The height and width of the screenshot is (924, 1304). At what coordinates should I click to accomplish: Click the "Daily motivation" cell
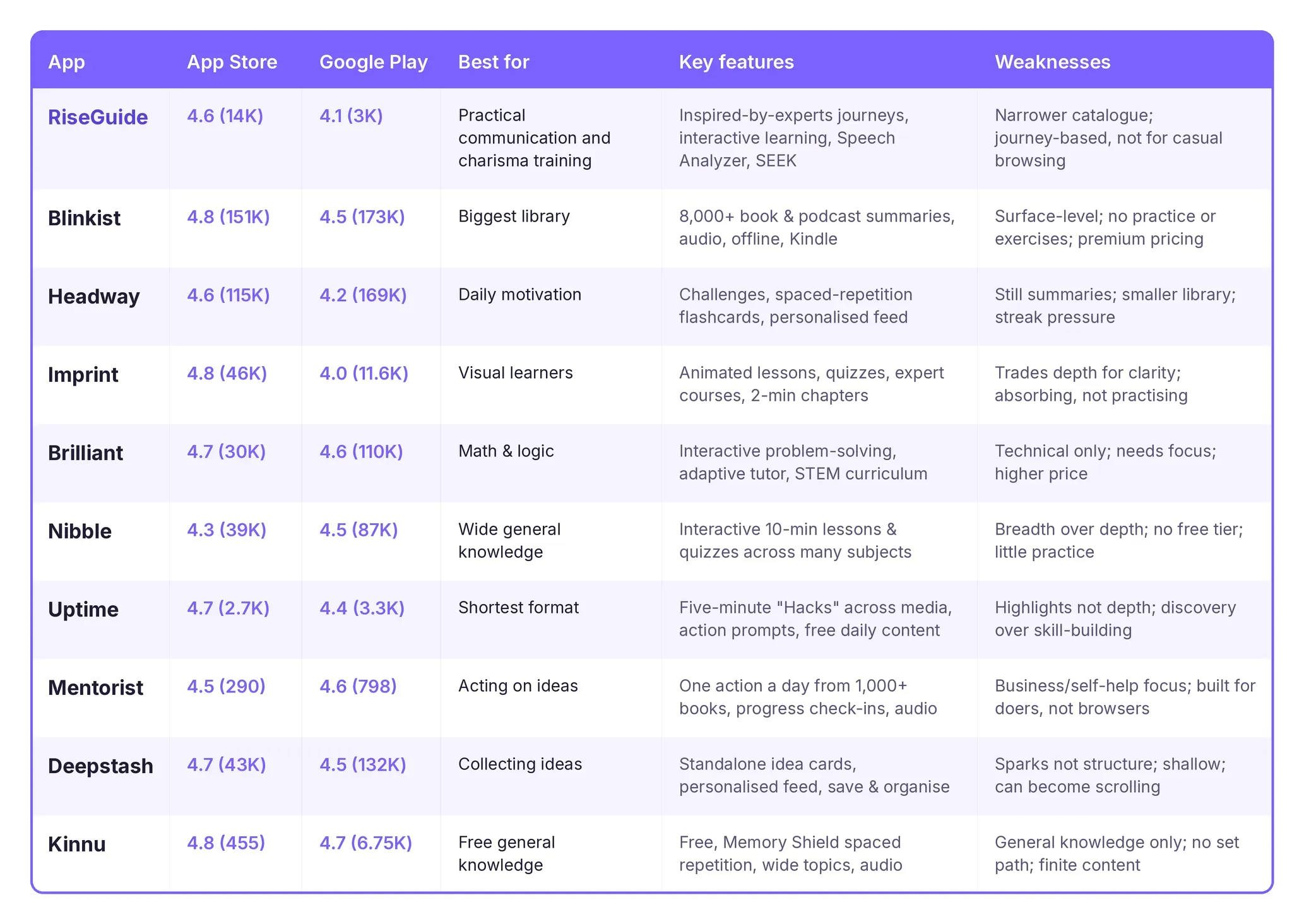click(x=519, y=295)
